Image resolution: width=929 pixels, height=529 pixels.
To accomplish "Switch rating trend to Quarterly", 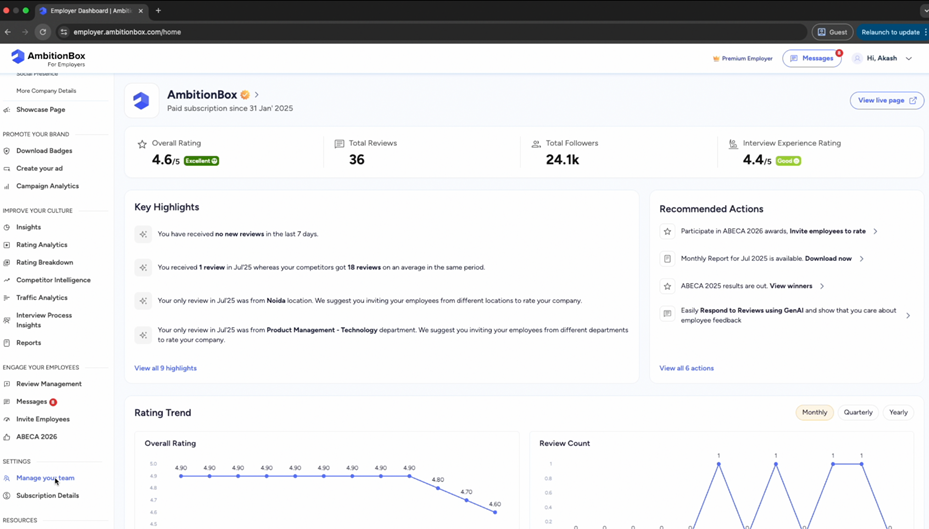I will click(x=857, y=412).
